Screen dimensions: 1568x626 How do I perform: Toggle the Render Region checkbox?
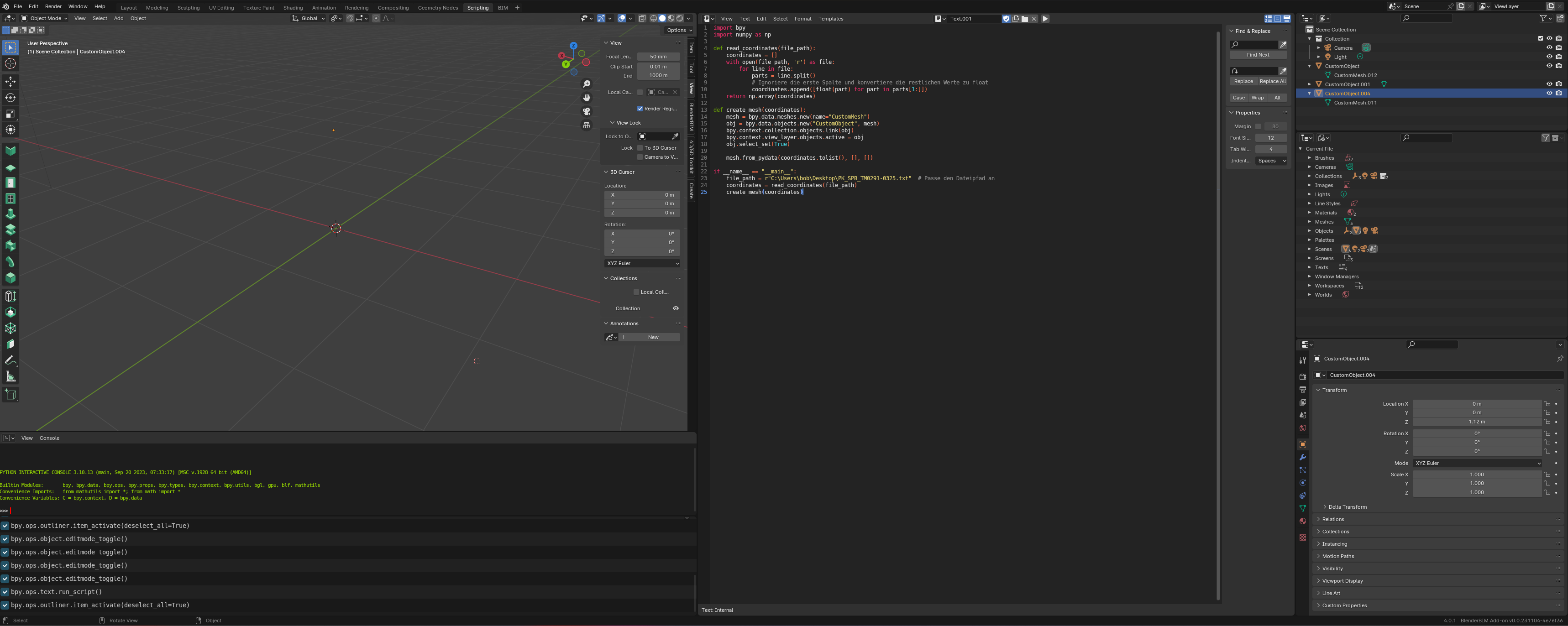640,109
